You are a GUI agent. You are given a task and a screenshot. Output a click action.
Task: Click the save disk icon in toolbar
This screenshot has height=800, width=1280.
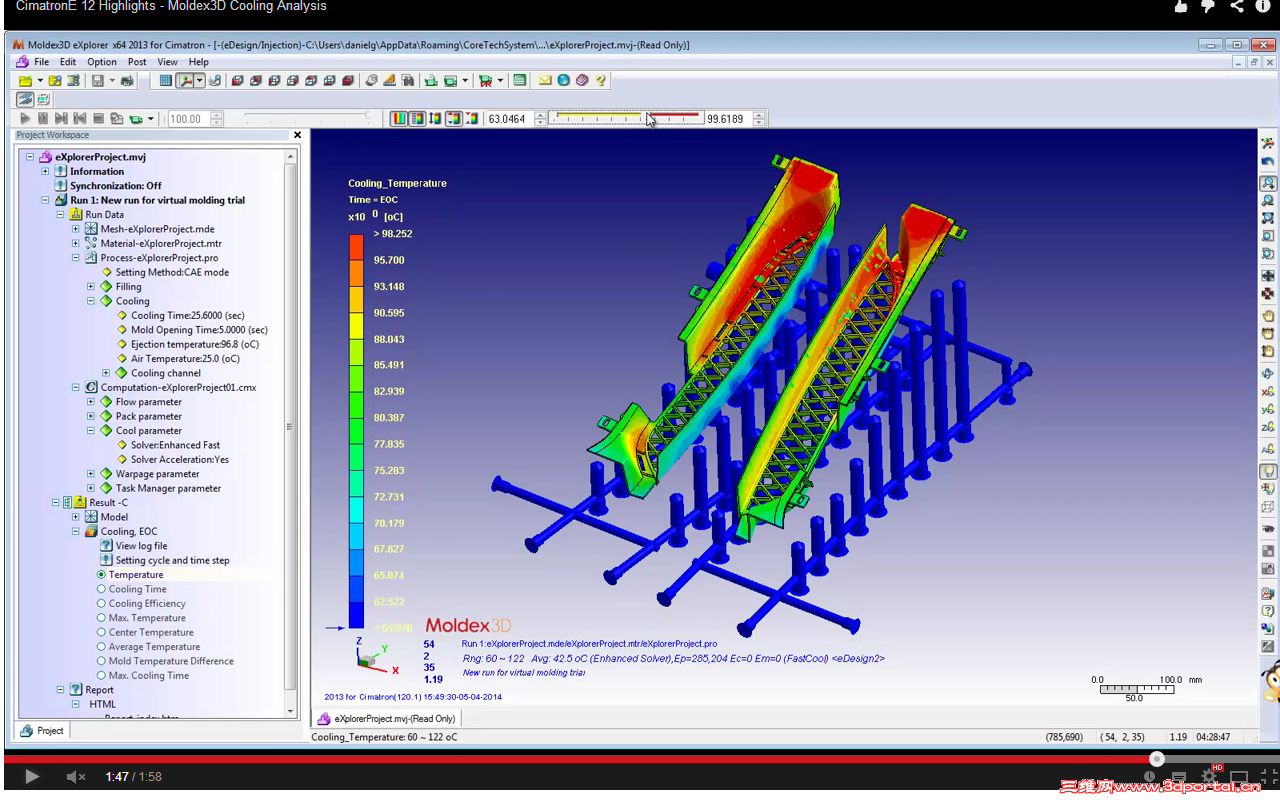click(98, 81)
